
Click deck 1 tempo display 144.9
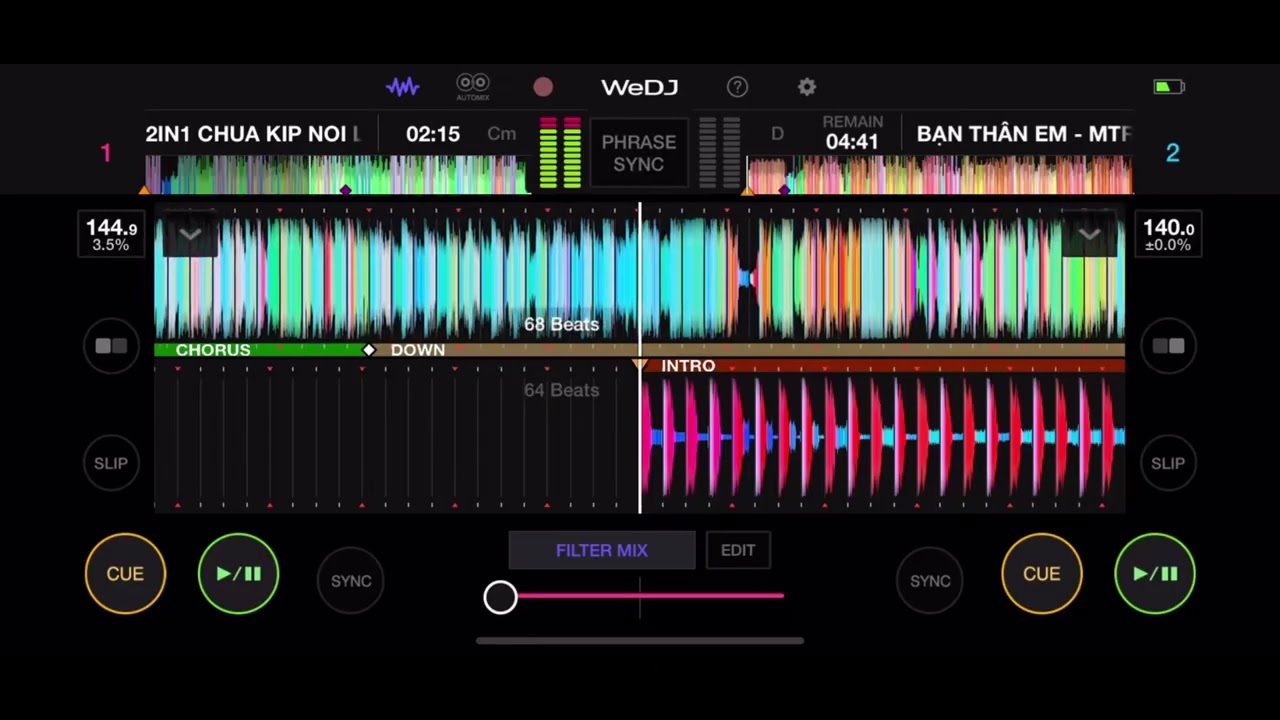[111, 235]
